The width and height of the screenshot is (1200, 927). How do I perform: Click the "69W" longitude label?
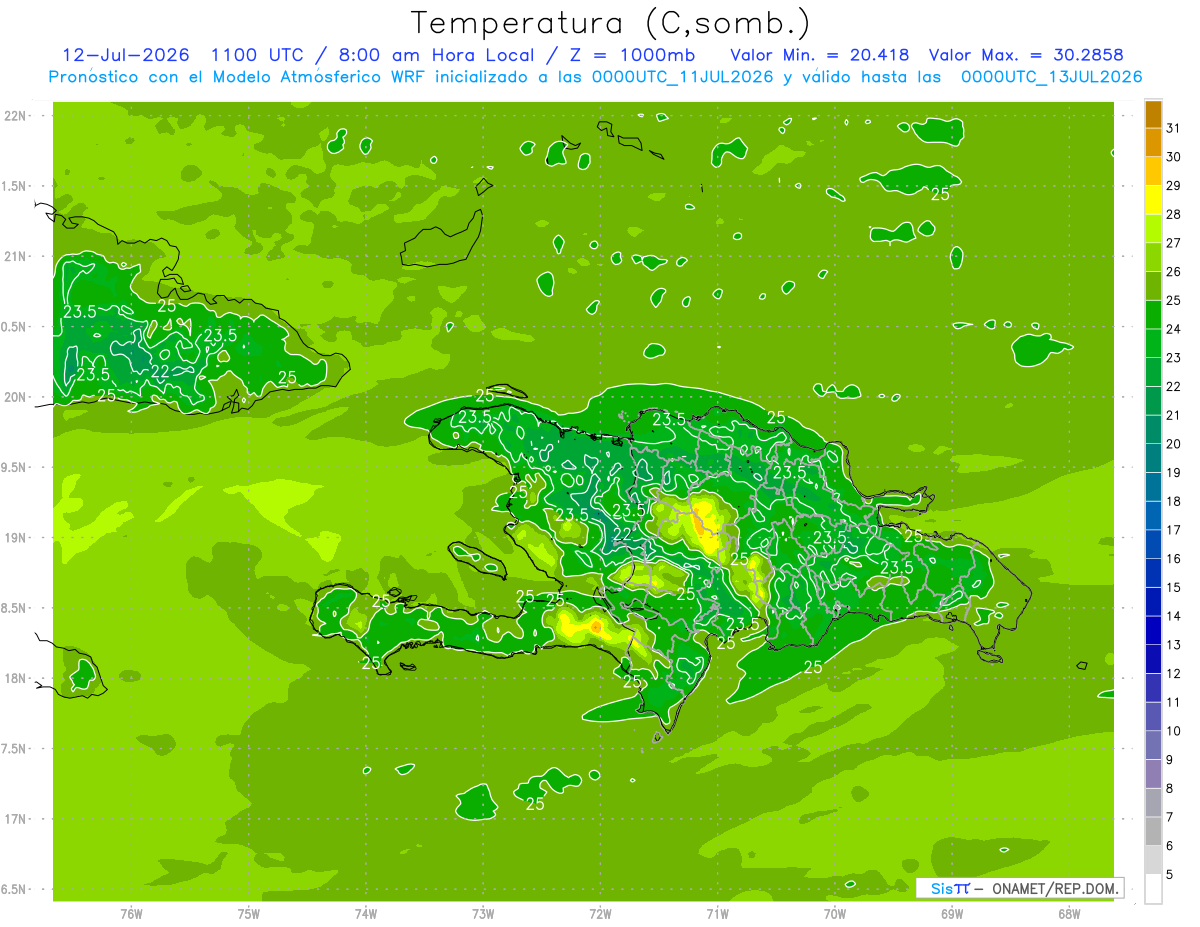click(x=952, y=913)
